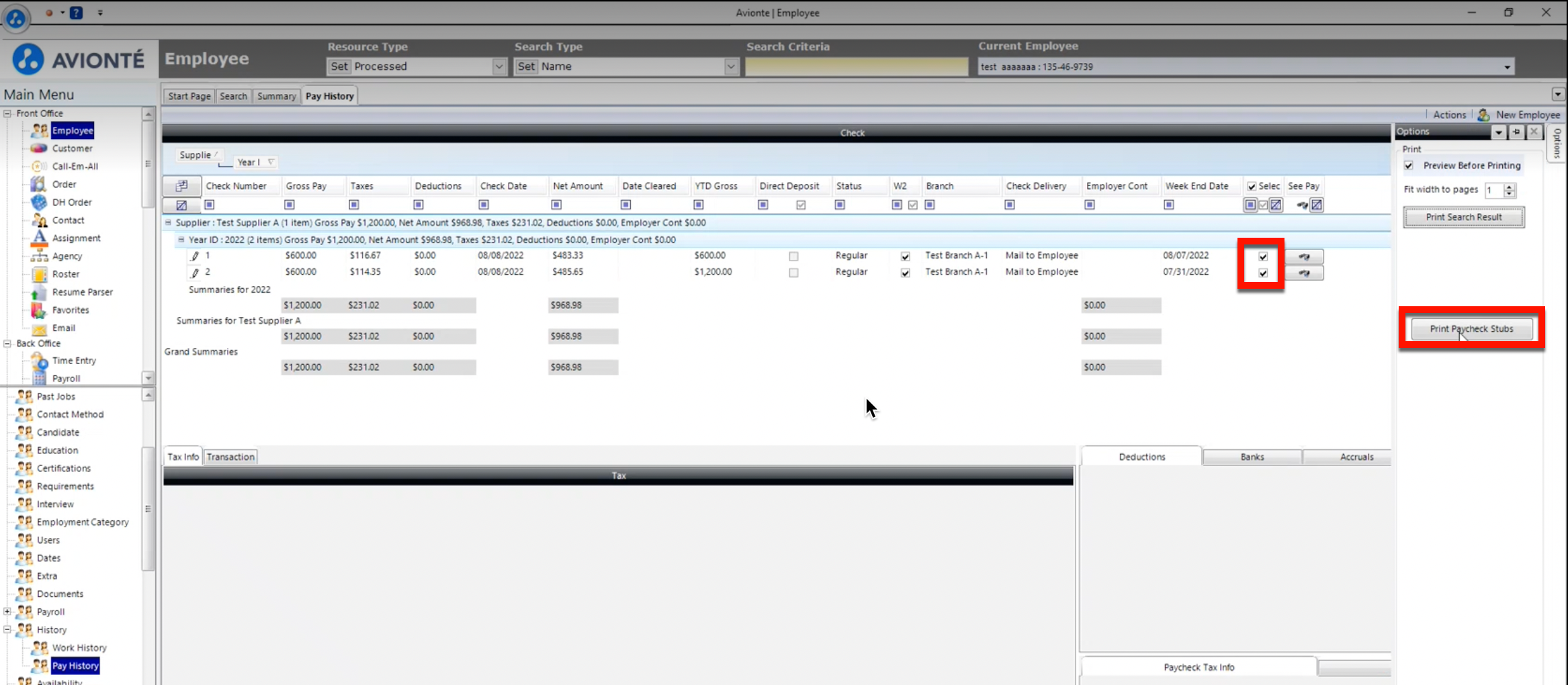The width and height of the screenshot is (1568, 685).
Task: Open the Roster icon
Action: tap(39, 274)
